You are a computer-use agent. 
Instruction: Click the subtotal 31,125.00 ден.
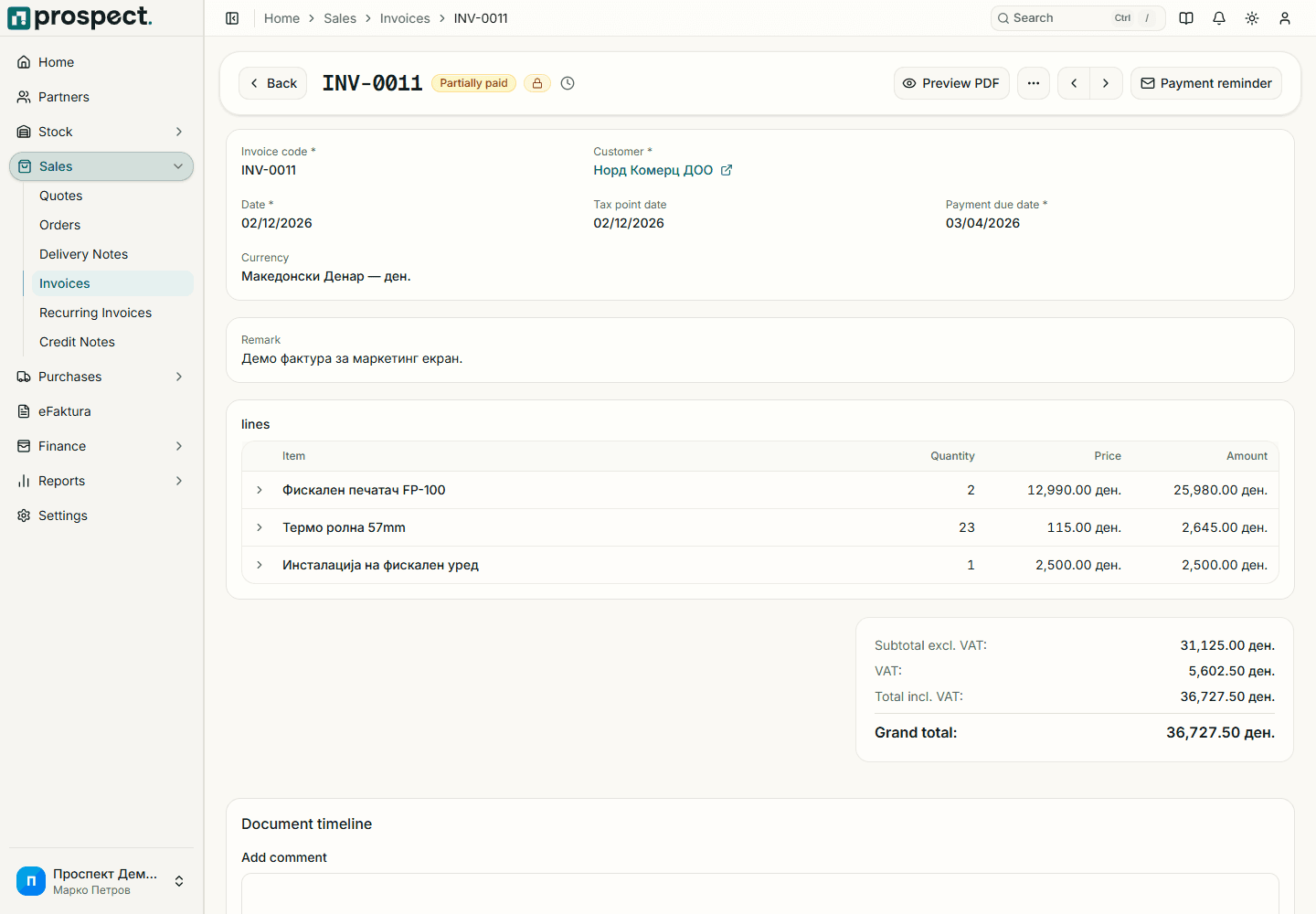tap(1227, 645)
